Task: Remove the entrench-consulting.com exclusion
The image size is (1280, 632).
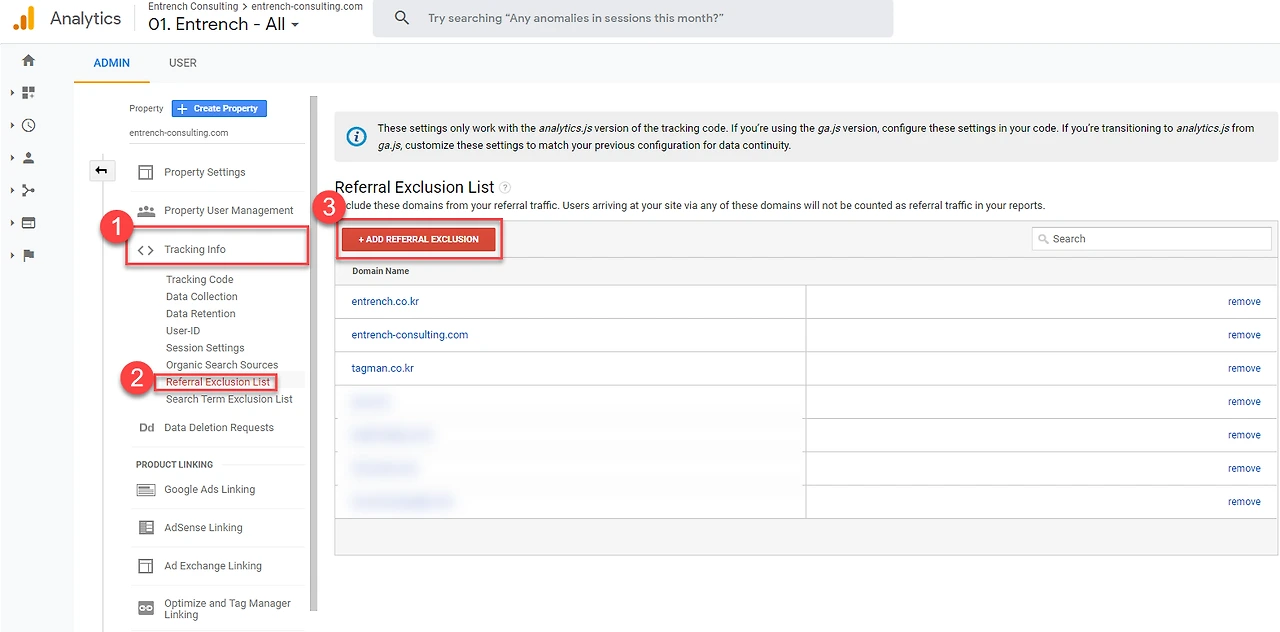Action: (x=1244, y=335)
